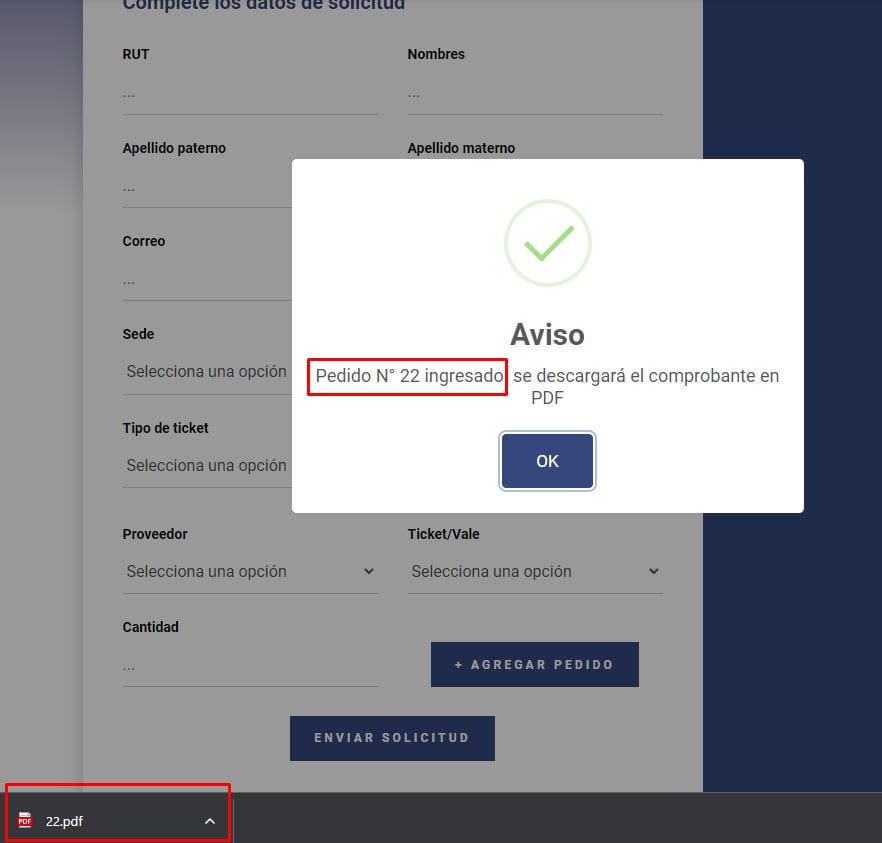Click the Correo input field
Image resolution: width=882 pixels, height=843 pixels.
tap(206, 281)
